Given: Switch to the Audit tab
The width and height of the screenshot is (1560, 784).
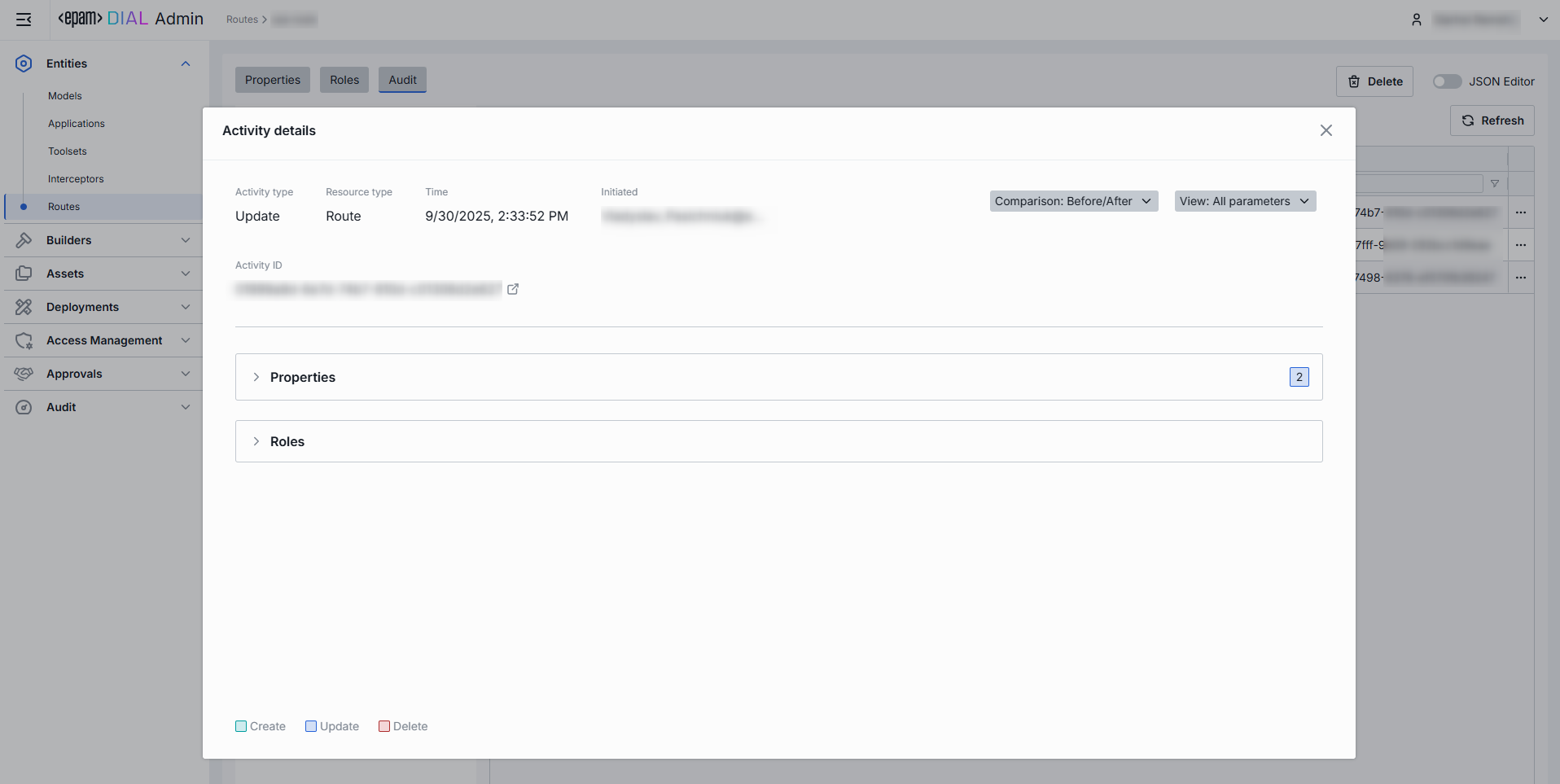Looking at the screenshot, I should point(402,80).
